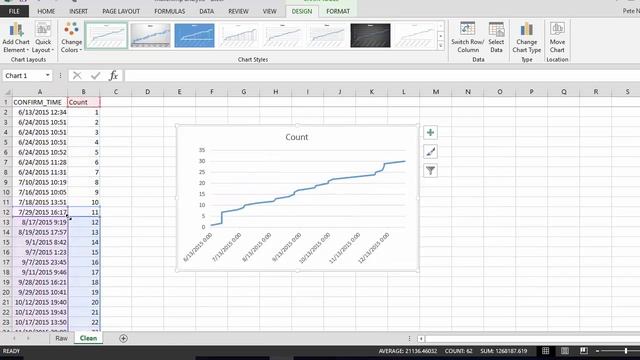
Task: Open the FILE tab
Action: [14, 11]
